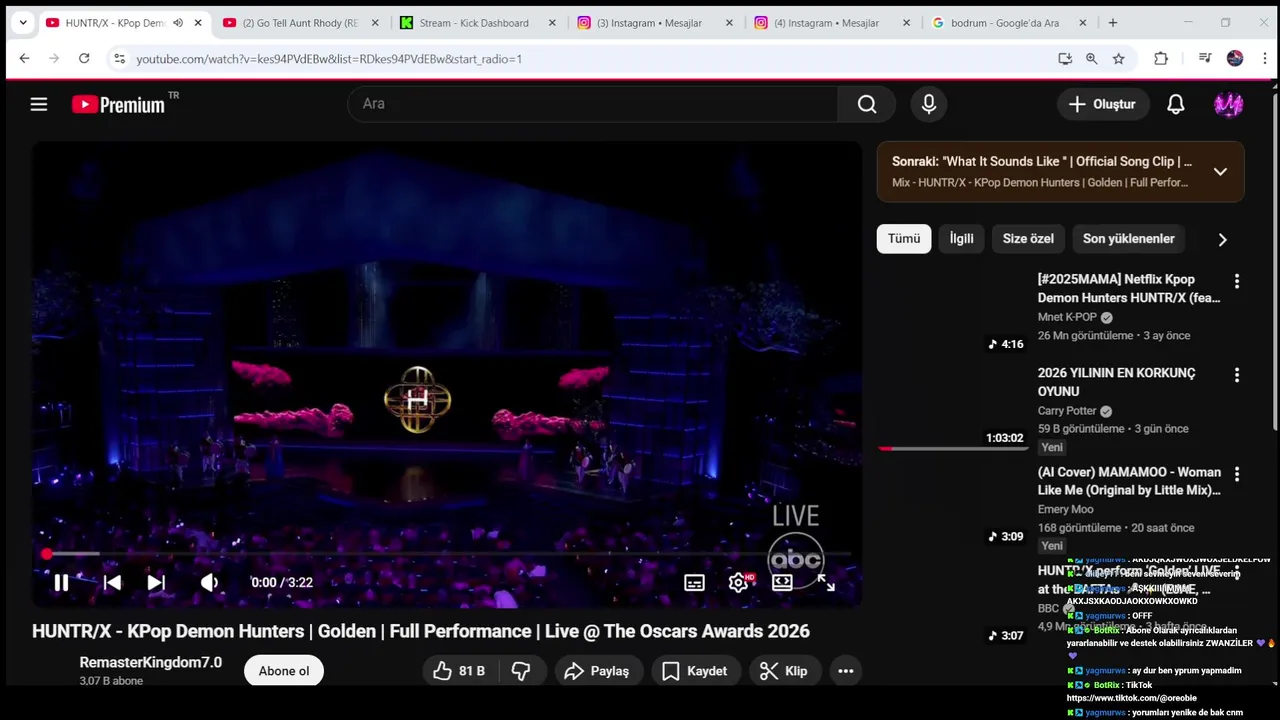The height and width of the screenshot is (720, 1280).
Task: Select the Tümü filter chip
Action: (x=904, y=239)
